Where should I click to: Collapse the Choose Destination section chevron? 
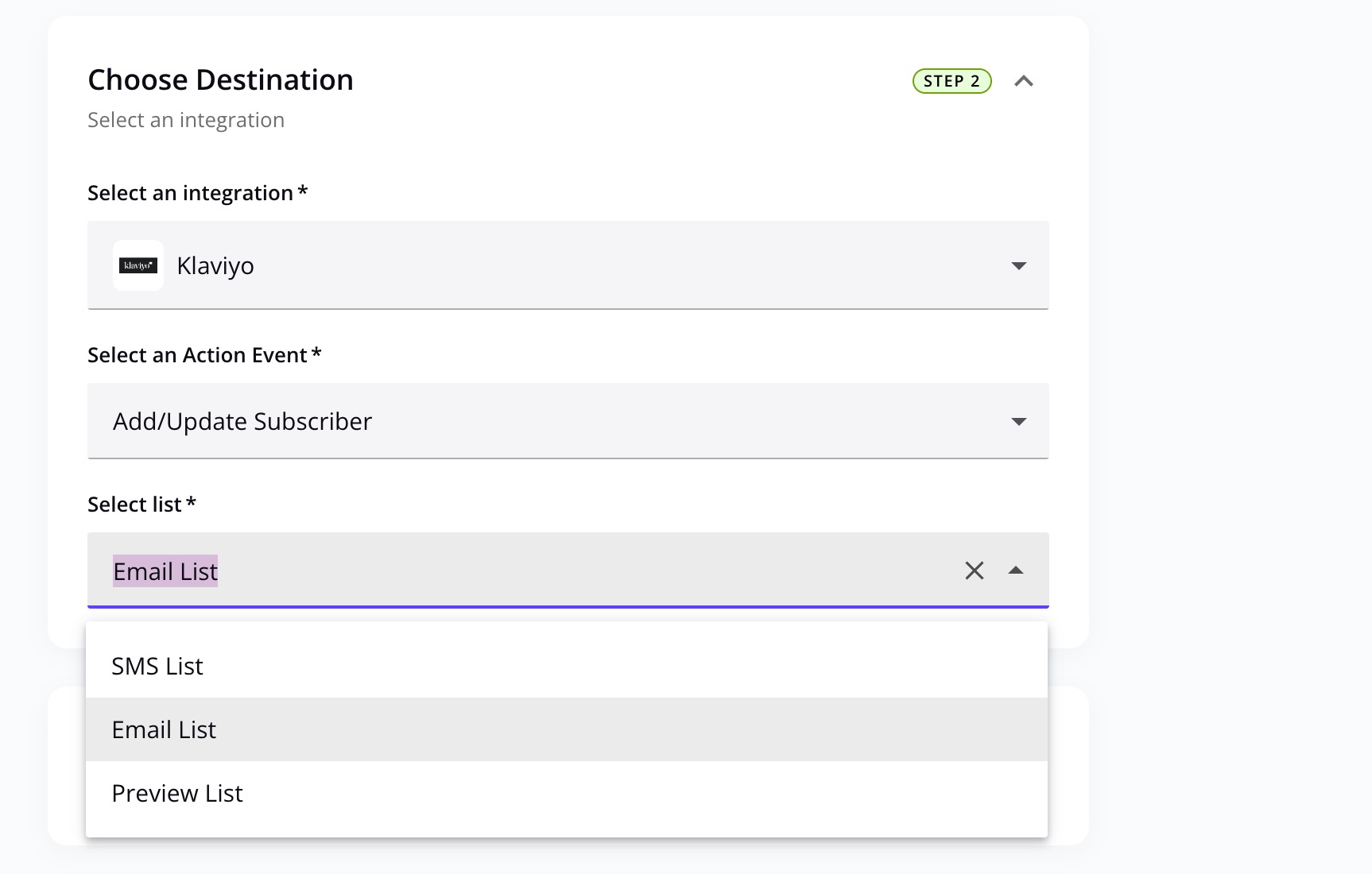pos(1024,81)
